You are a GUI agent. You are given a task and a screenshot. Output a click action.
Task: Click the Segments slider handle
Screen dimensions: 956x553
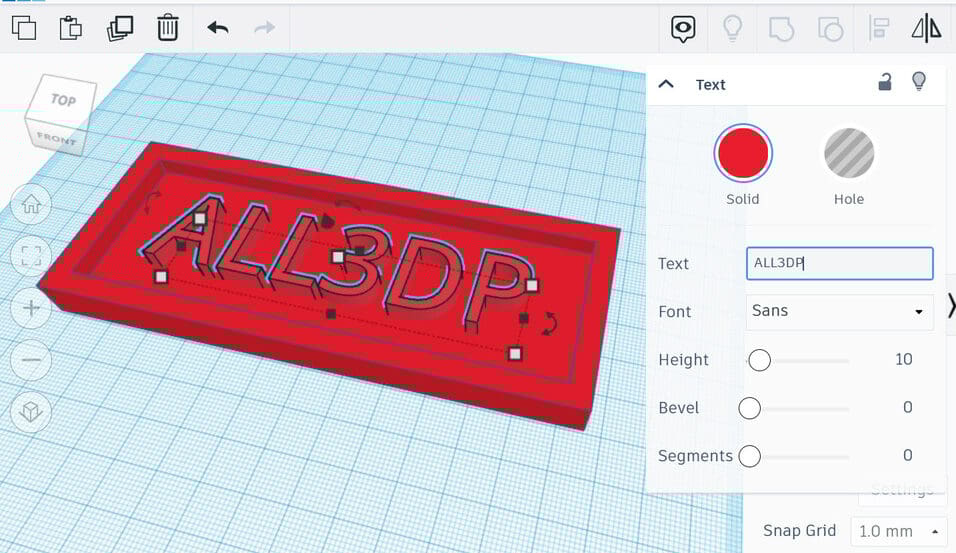pyautogui.click(x=749, y=456)
